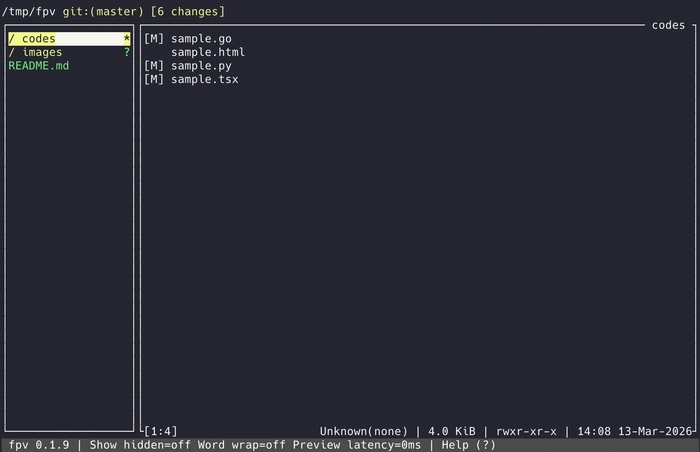Select README.md in the file list
Image resolution: width=700 pixels, height=452 pixels.
tap(38, 65)
